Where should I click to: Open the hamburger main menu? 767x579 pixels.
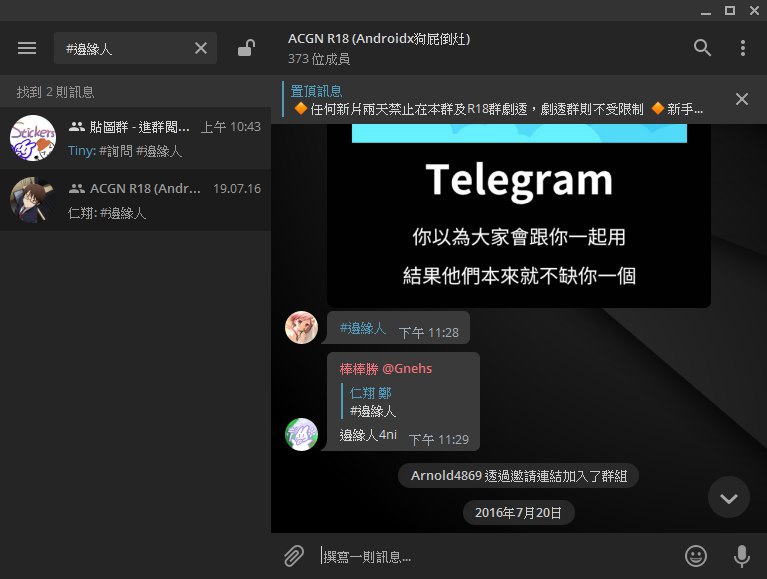pos(27,48)
